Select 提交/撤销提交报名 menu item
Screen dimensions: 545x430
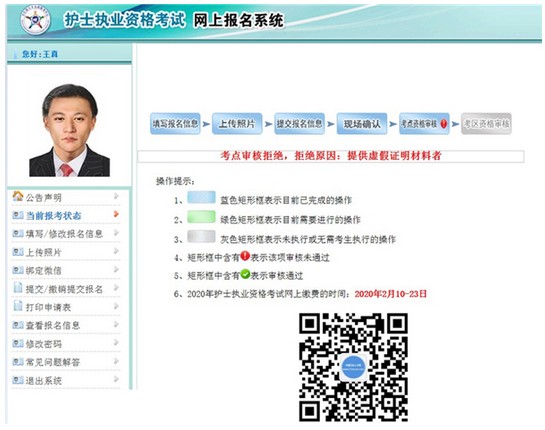pos(64,289)
